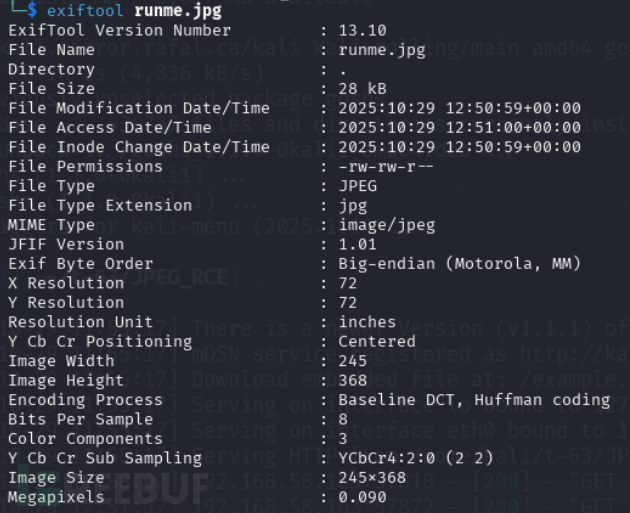
Task: Click the Megapixels value 0.090
Action: [x=362, y=497]
